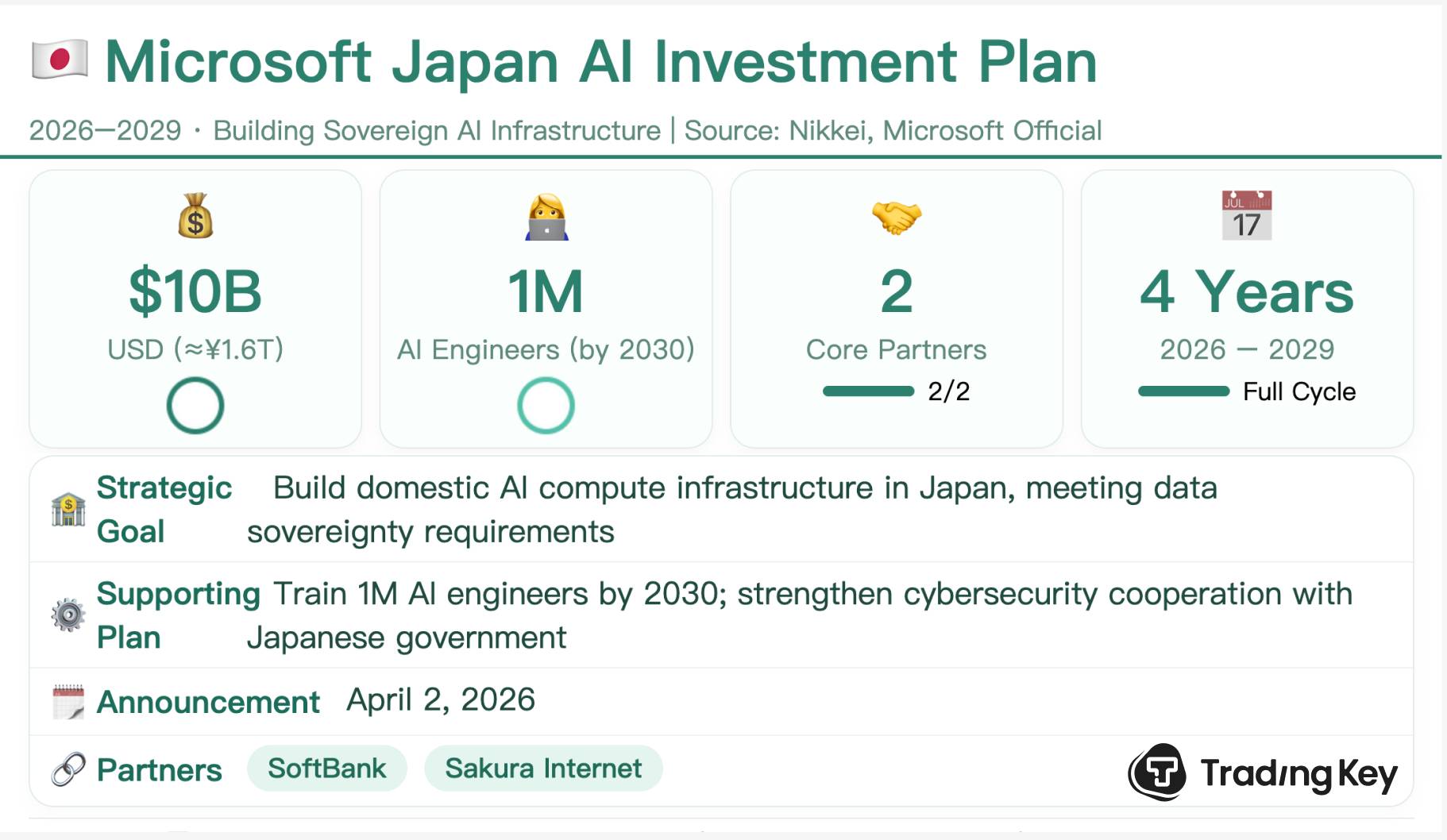This screenshot has height=840, width=1447.
Task: Select the circle under 1M AI Engineers
Action: pyautogui.click(x=546, y=406)
